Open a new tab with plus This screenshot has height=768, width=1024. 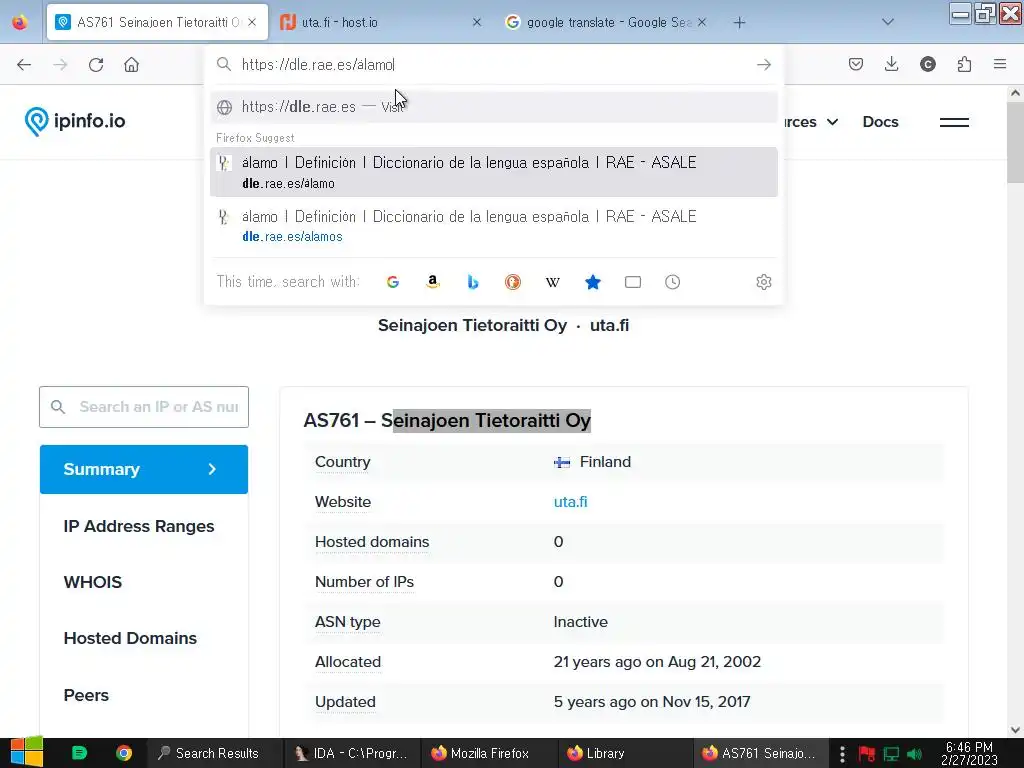pos(739,23)
